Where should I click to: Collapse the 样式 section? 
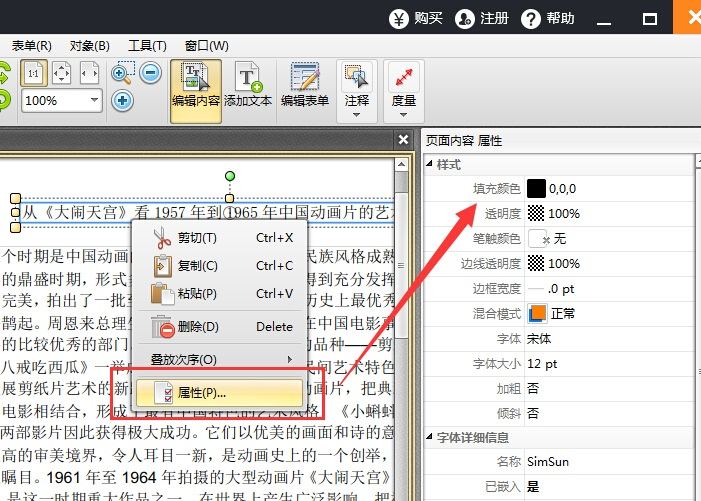429,164
